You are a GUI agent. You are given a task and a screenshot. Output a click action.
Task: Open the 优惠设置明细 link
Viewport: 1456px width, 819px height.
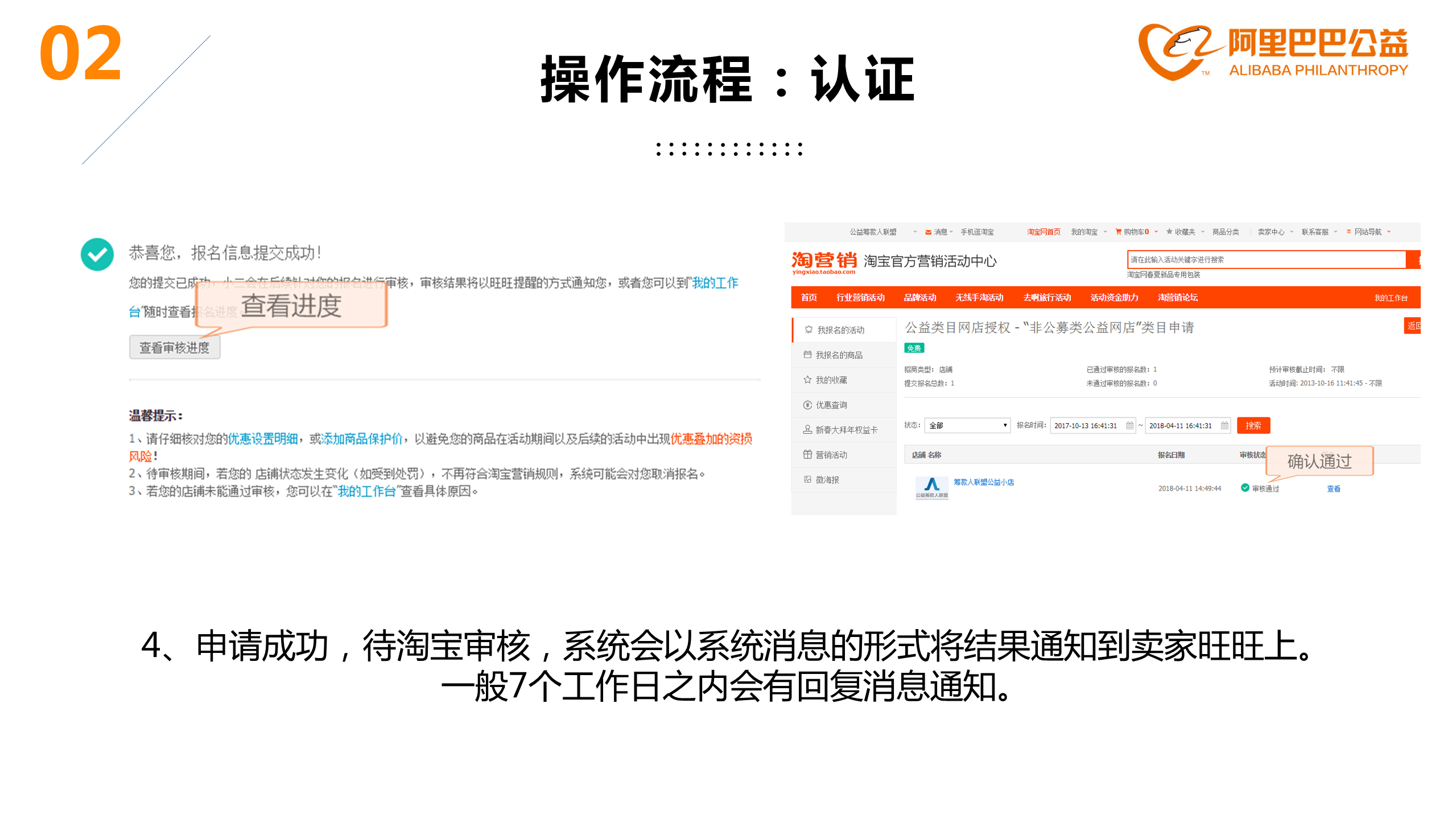point(263,439)
